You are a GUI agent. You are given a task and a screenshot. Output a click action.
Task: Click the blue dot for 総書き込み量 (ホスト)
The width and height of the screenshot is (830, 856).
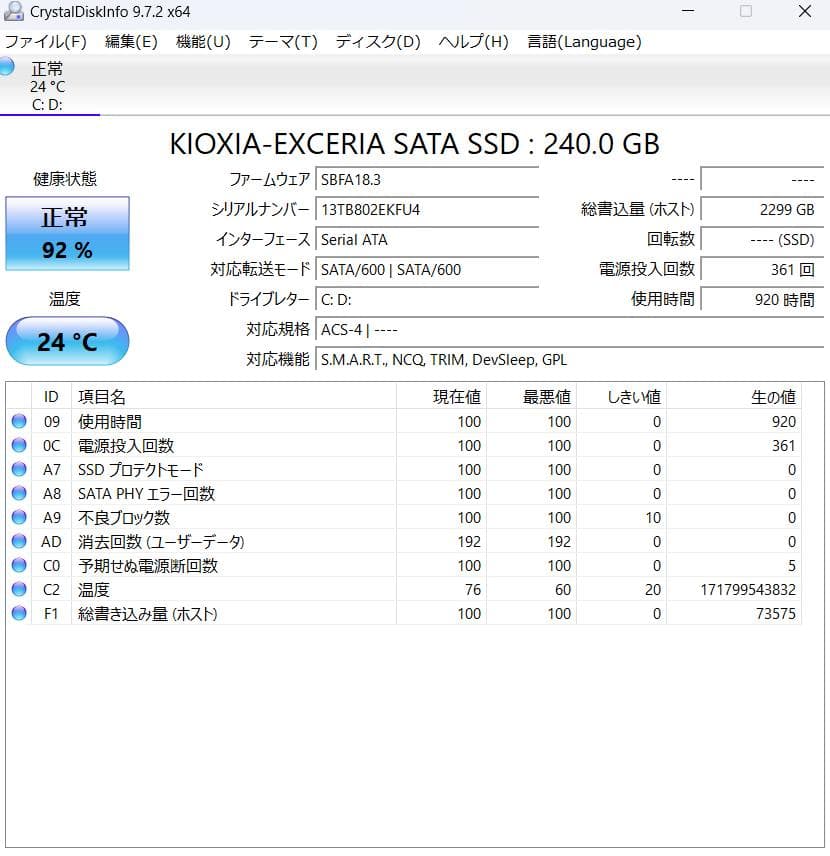point(20,613)
